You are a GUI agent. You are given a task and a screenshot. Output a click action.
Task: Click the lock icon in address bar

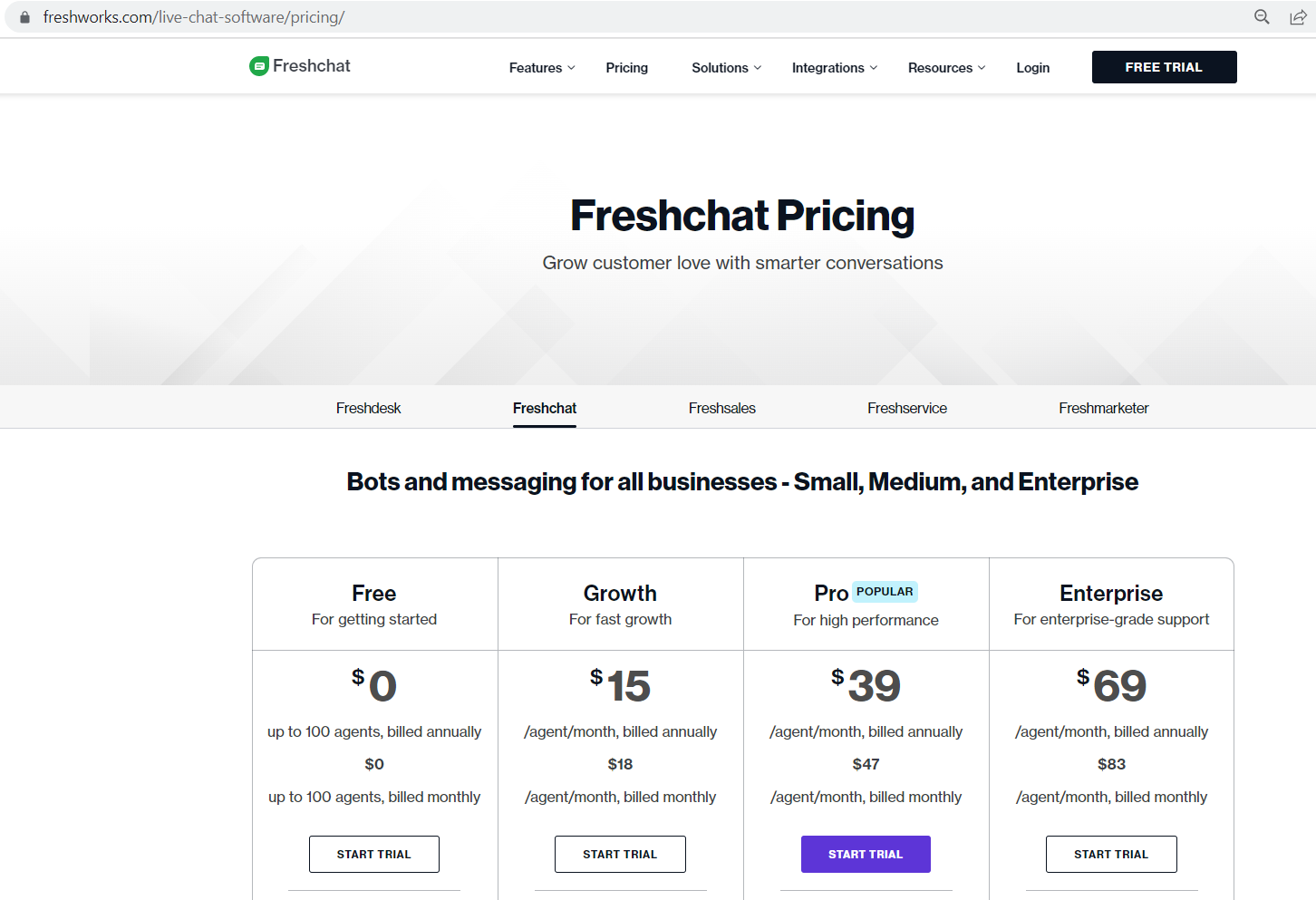pyautogui.click(x=24, y=17)
